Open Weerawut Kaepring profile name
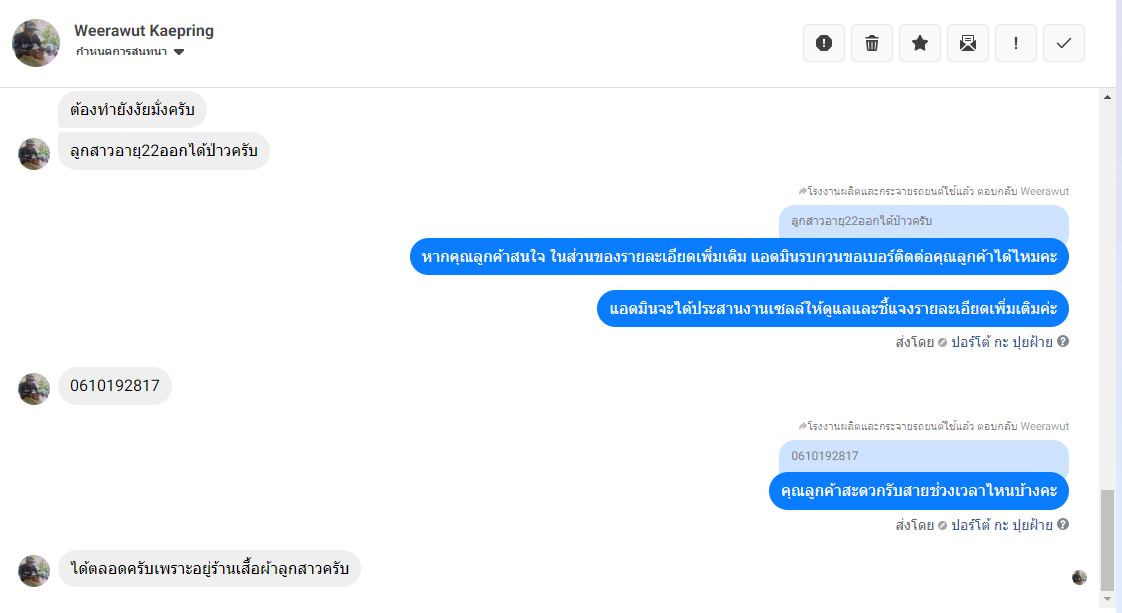 [144, 31]
